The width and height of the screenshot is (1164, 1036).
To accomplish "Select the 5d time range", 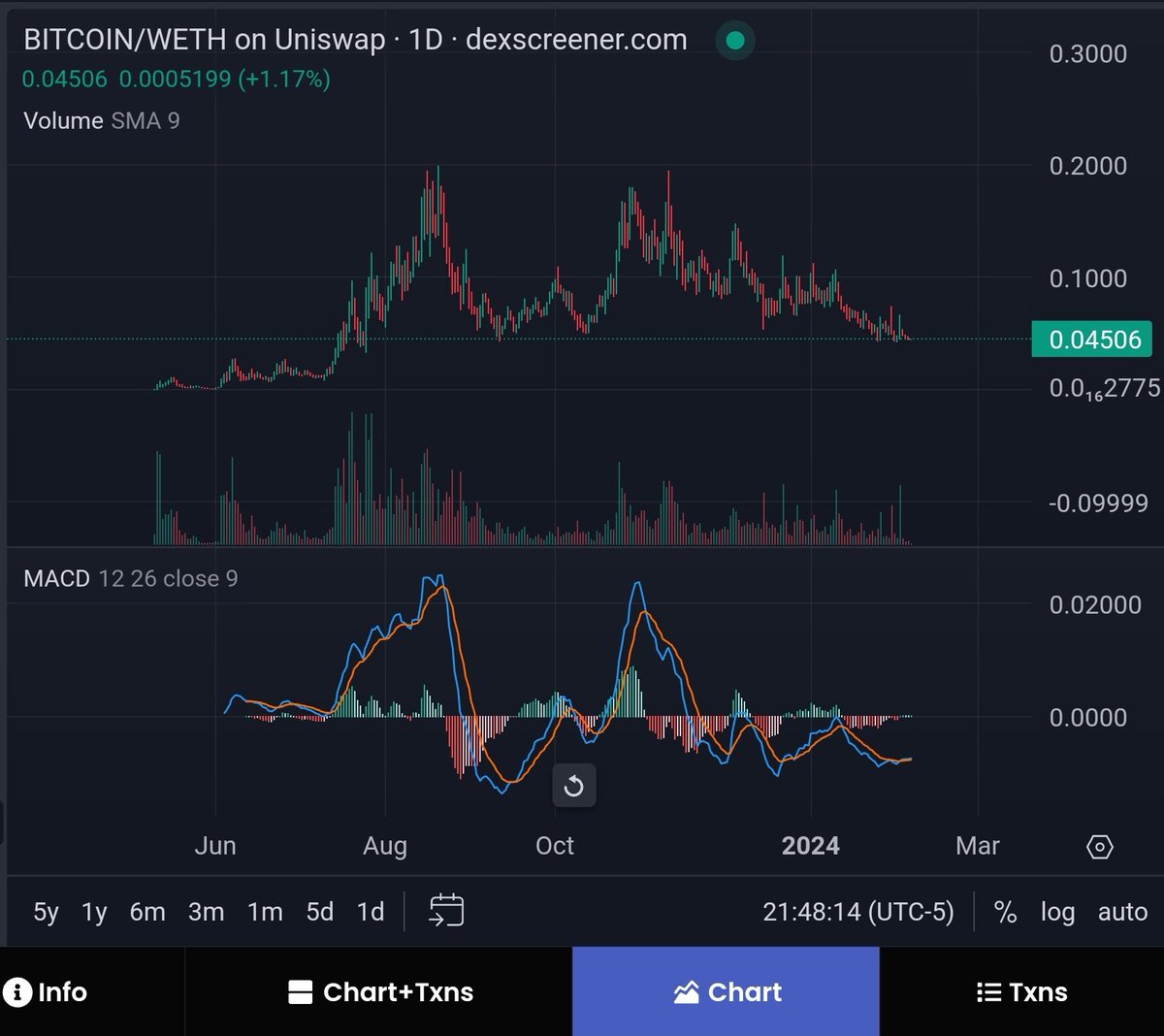I will [x=320, y=912].
